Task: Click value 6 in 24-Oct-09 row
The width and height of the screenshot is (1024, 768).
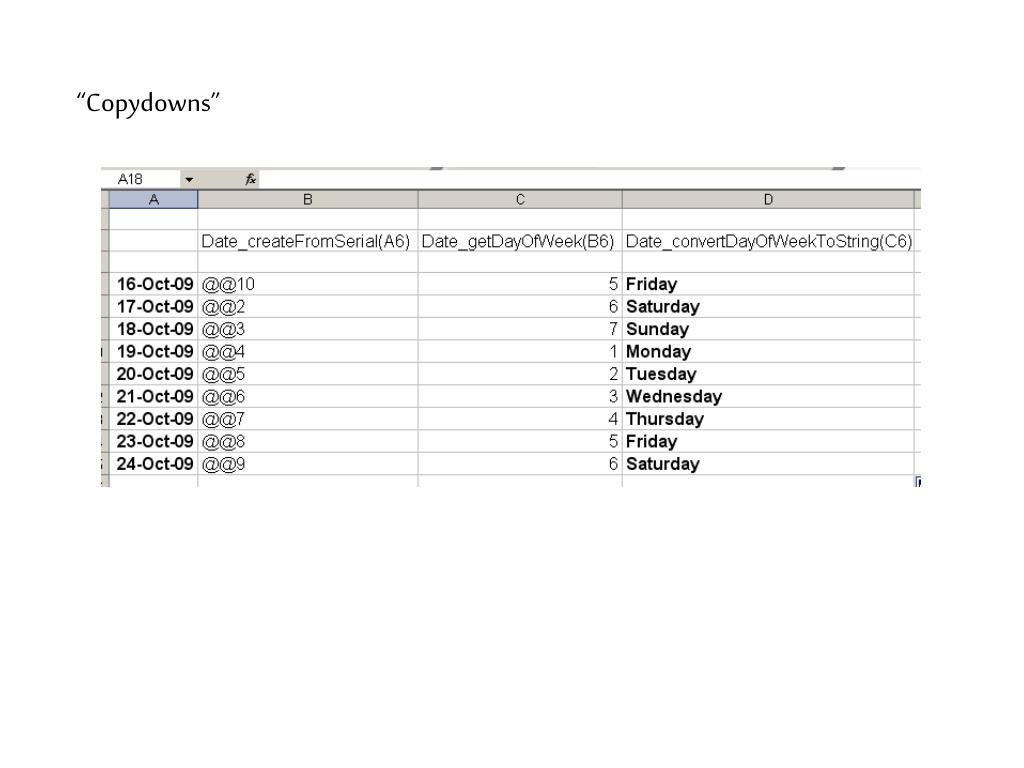Action: point(520,464)
